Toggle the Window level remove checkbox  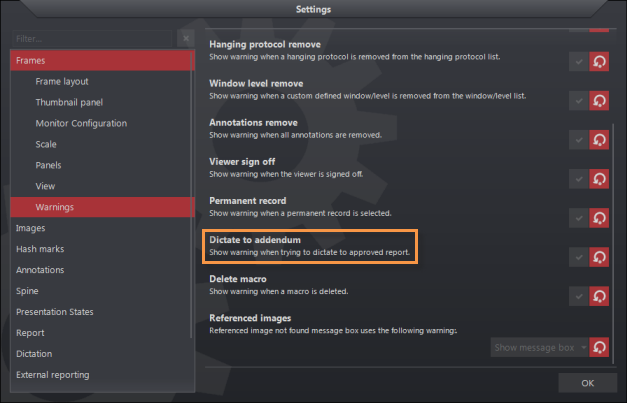[x=578, y=101]
